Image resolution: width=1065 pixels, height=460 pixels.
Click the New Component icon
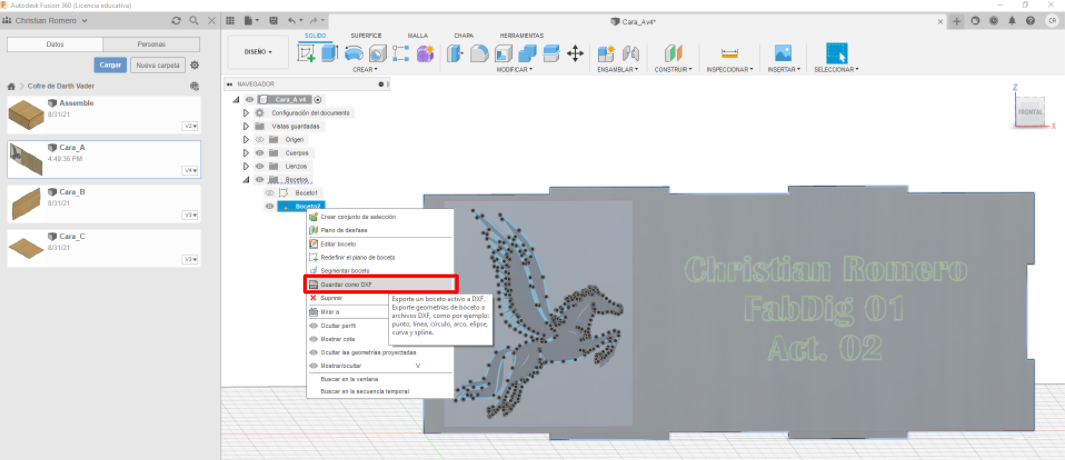(x=606, y=53)
